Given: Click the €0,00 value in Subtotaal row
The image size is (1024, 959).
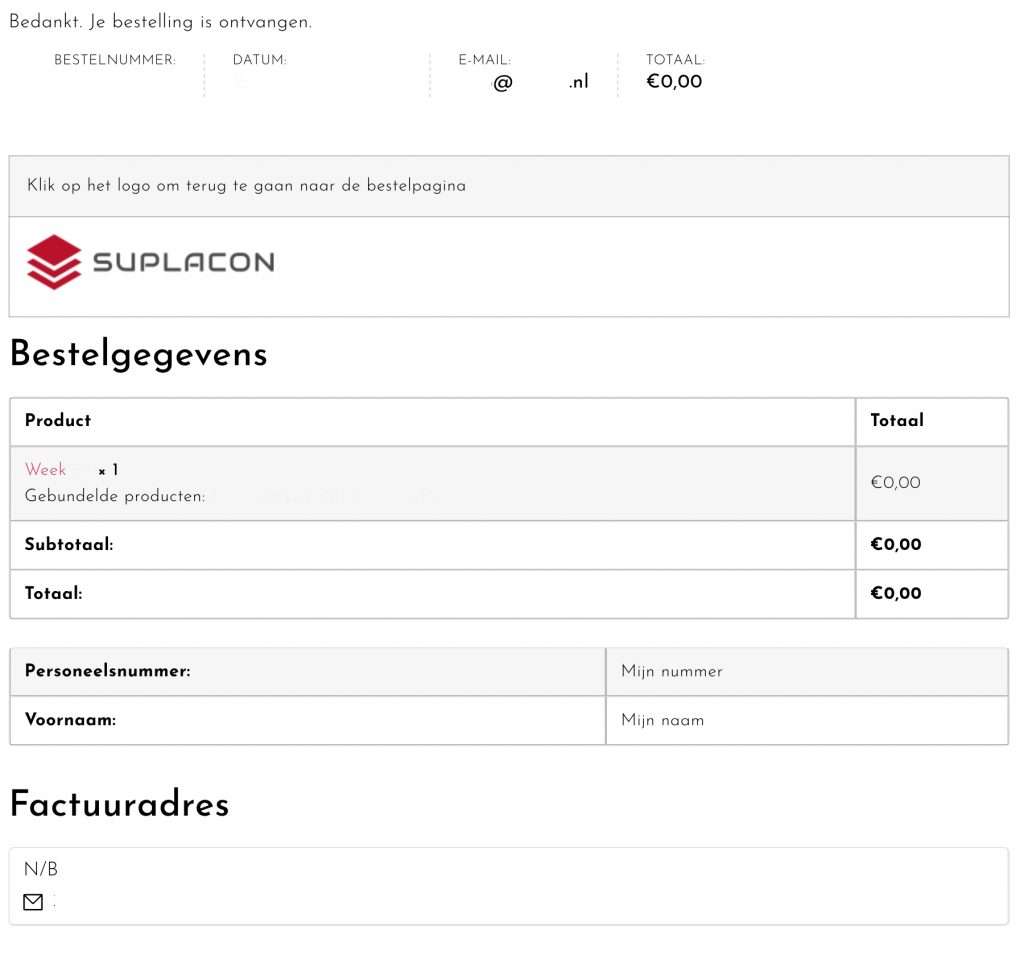Looking at the screenshot, I should point(895,545).
